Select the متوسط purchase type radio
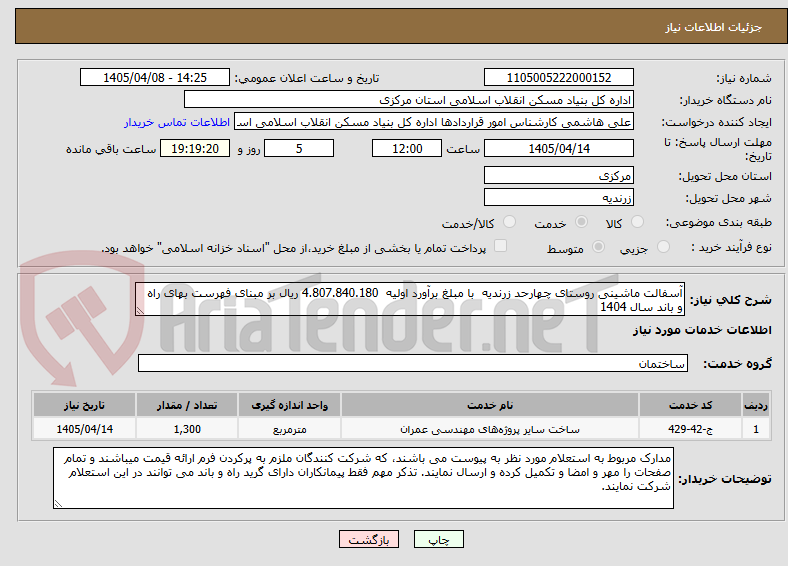788x566 pixels. 598,246
